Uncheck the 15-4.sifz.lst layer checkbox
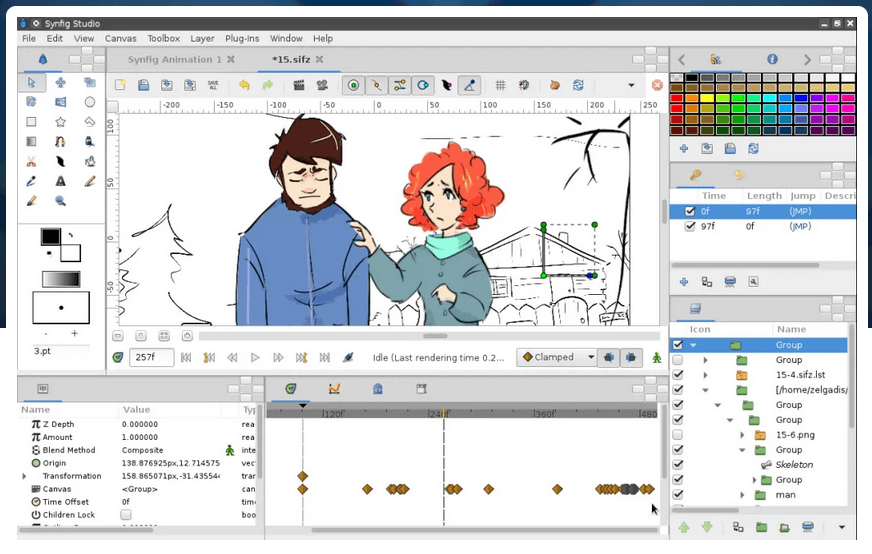The height and width of the screenshot is (554, 872). 677,375
